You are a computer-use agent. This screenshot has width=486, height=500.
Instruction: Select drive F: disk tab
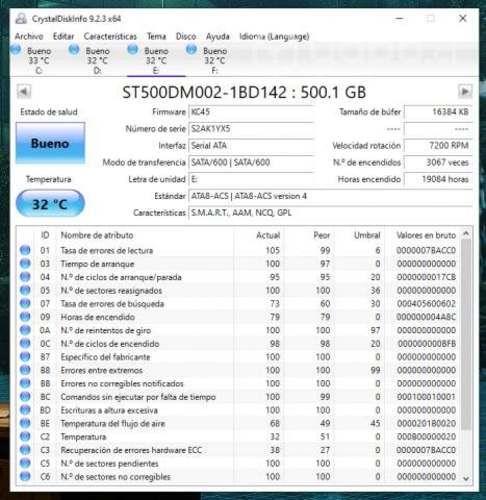pyautogui.click(x=214, y=60)
